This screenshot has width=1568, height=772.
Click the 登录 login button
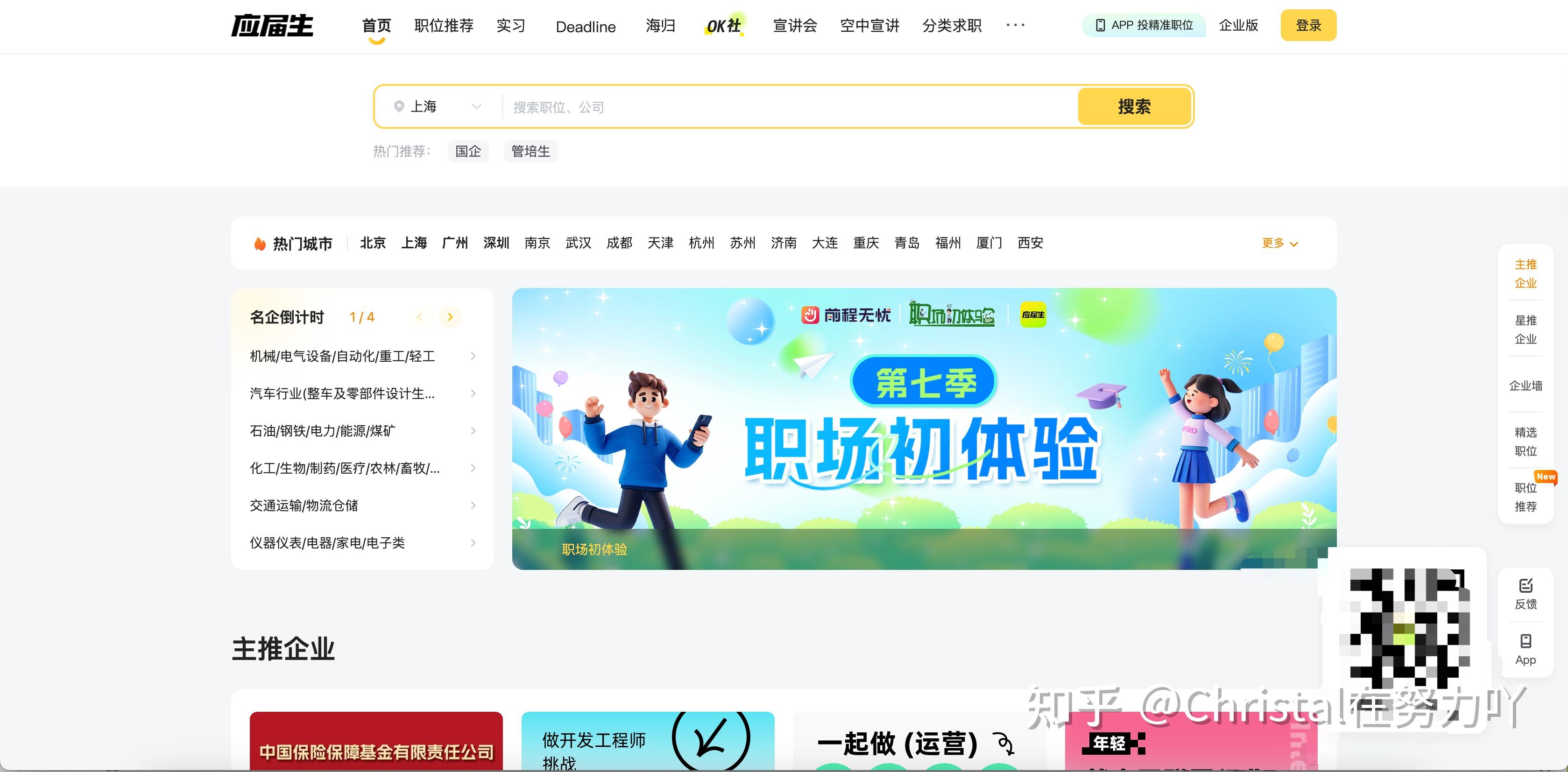[x=1308, y=26]
